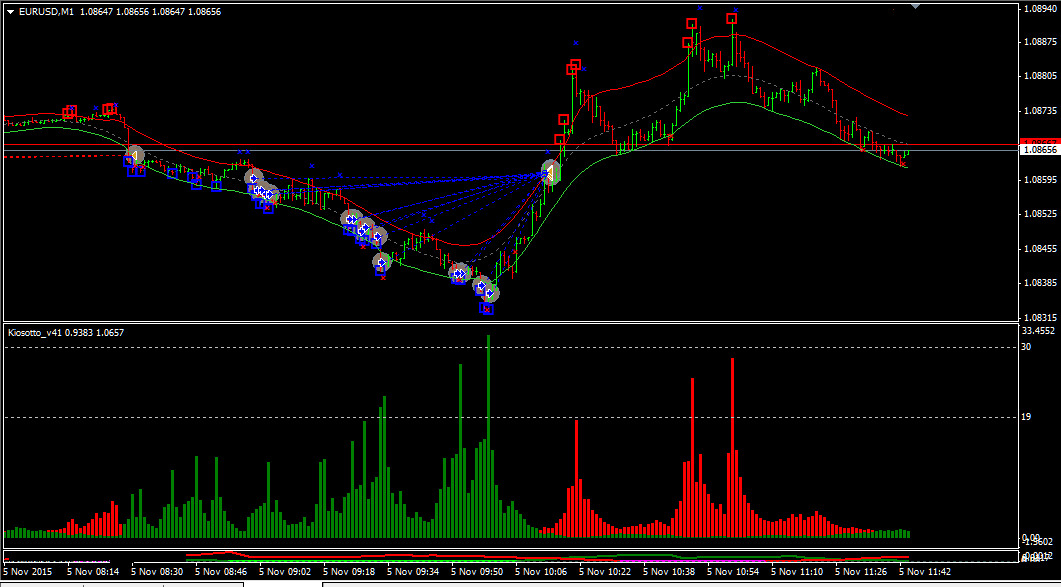Click the 5 Nov 2015 time label

coord(26,571)
